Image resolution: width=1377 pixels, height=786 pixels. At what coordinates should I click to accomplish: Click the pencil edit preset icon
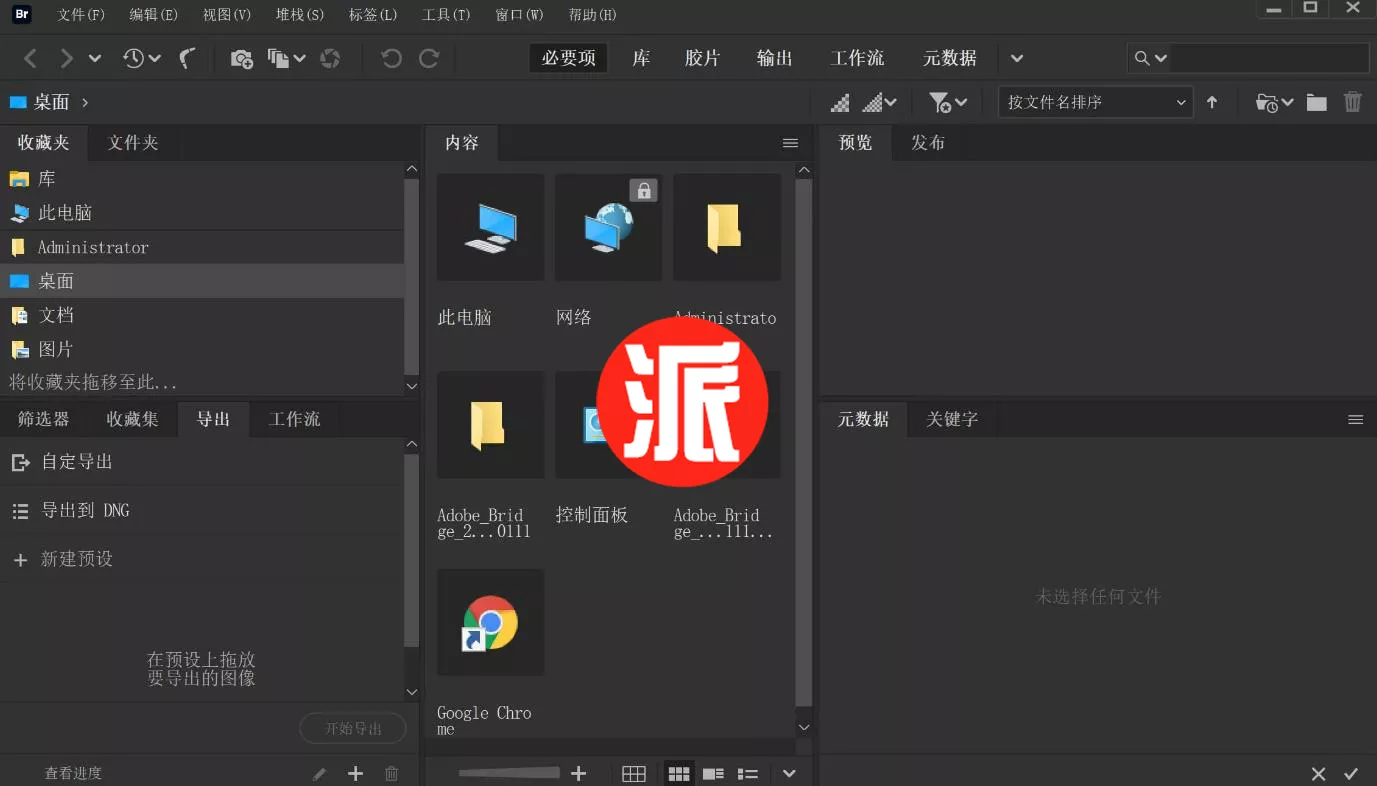click(319, 773)
